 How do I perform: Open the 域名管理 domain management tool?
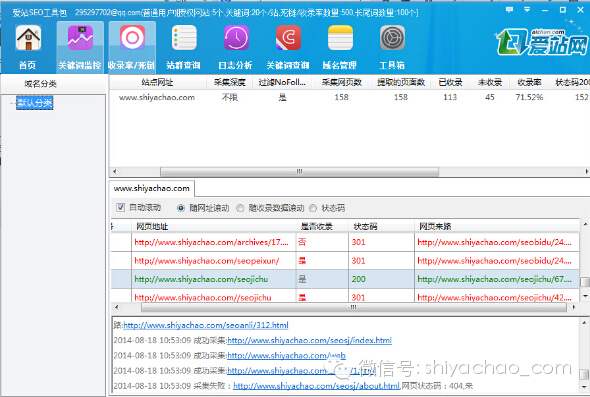click(x=340, y=47)
